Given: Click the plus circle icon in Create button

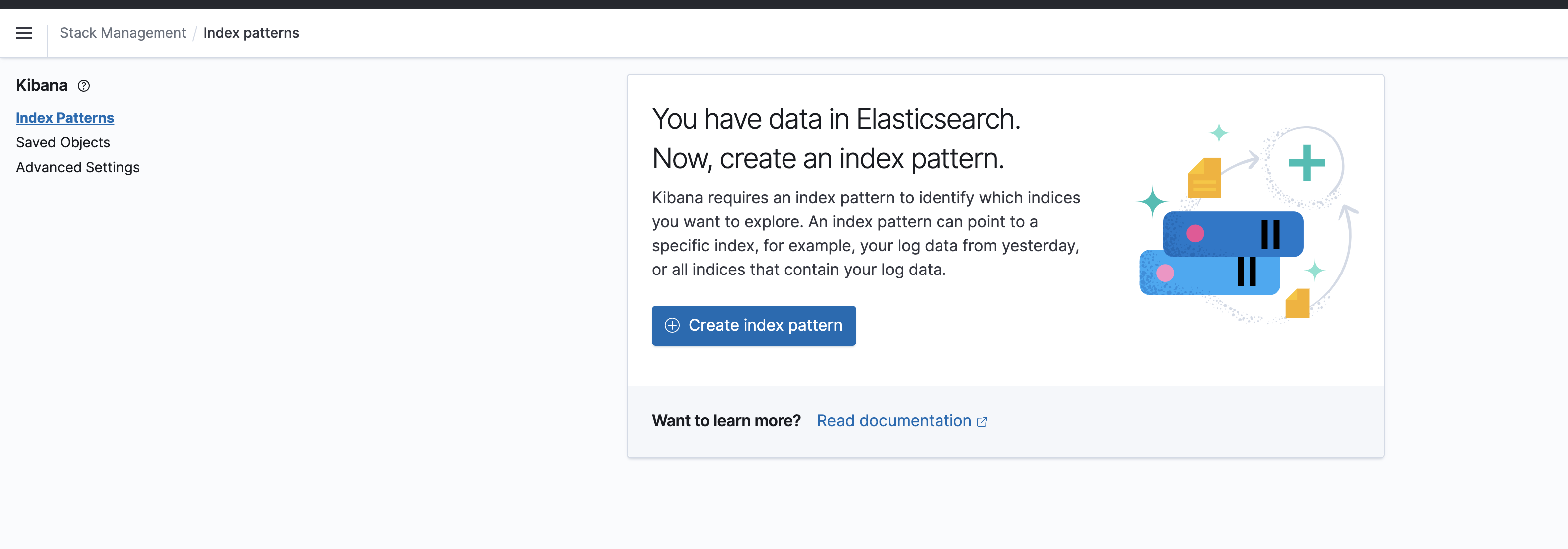Looking at the screenshot, I should point(672,326).
